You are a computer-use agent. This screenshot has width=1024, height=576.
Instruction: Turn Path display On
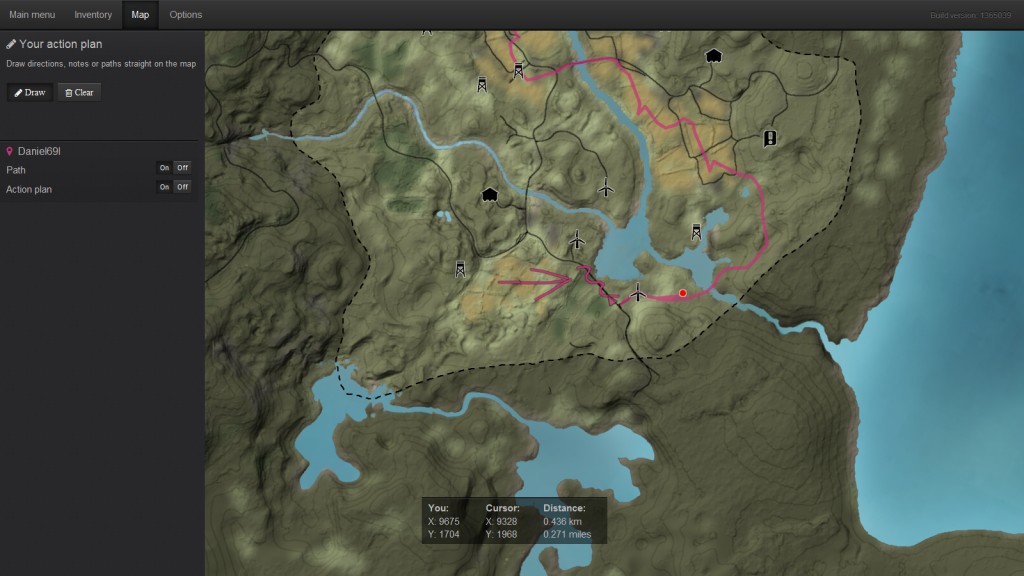pyautogui.click(x=164, y=168)
